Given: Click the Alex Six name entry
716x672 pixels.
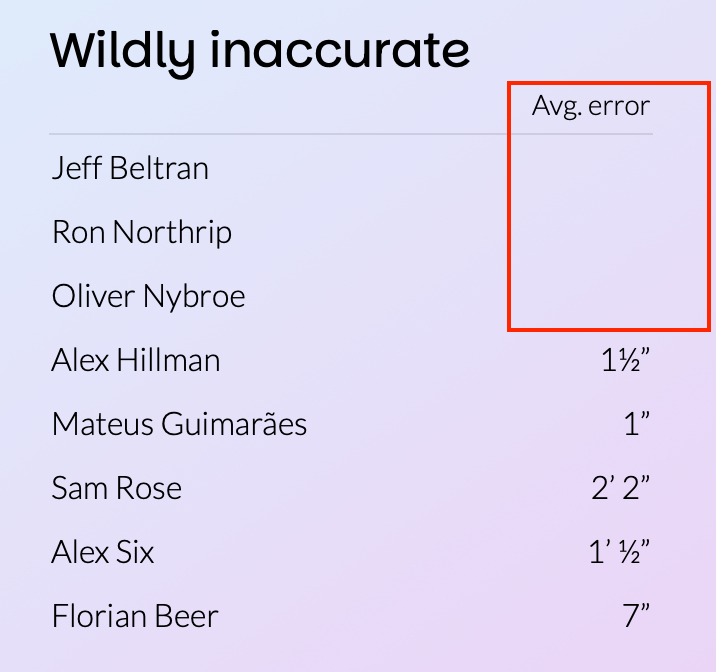Looking at the screenshot, I should coord(103,552).
